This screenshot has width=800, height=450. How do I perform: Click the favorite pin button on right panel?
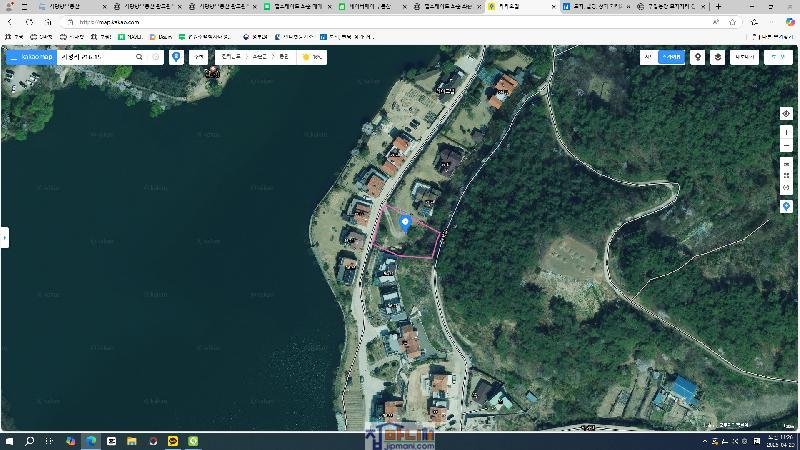(x=786, y=206)
